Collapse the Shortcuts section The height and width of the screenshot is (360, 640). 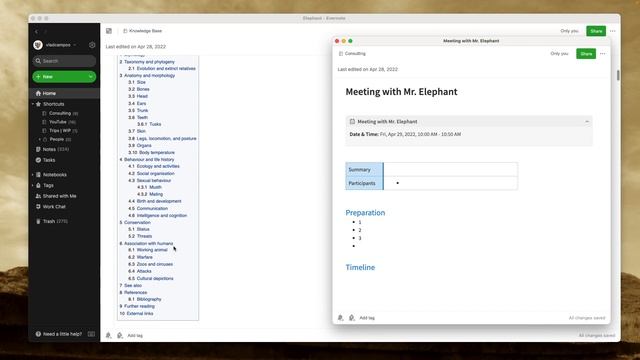[33, 104]
